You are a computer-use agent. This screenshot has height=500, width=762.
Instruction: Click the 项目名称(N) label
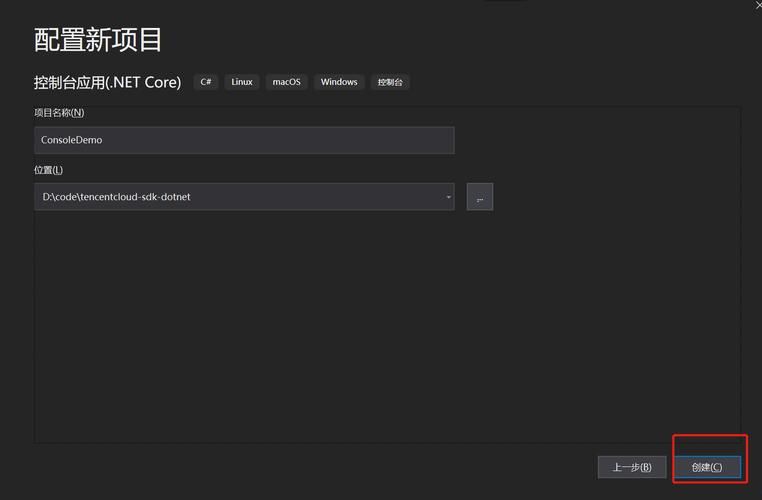[59, 113]
